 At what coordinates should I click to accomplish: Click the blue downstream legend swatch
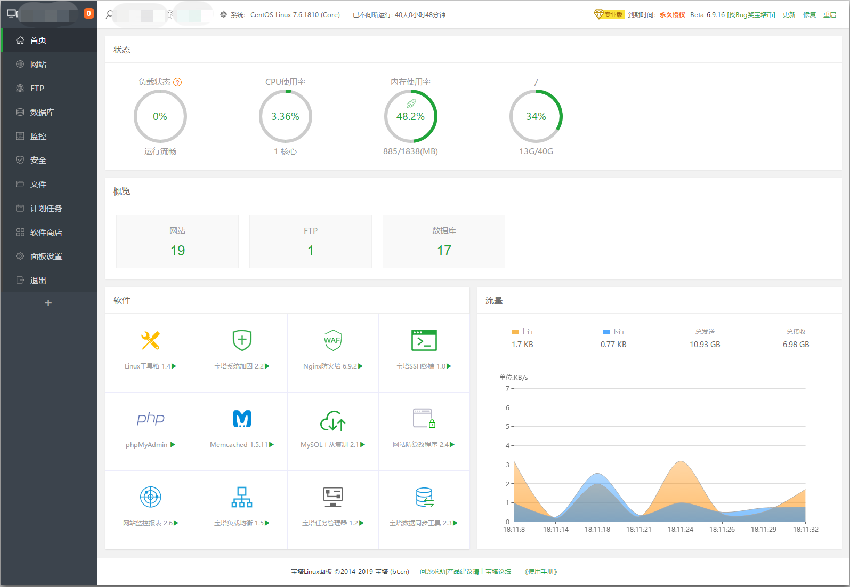point(607,332)
